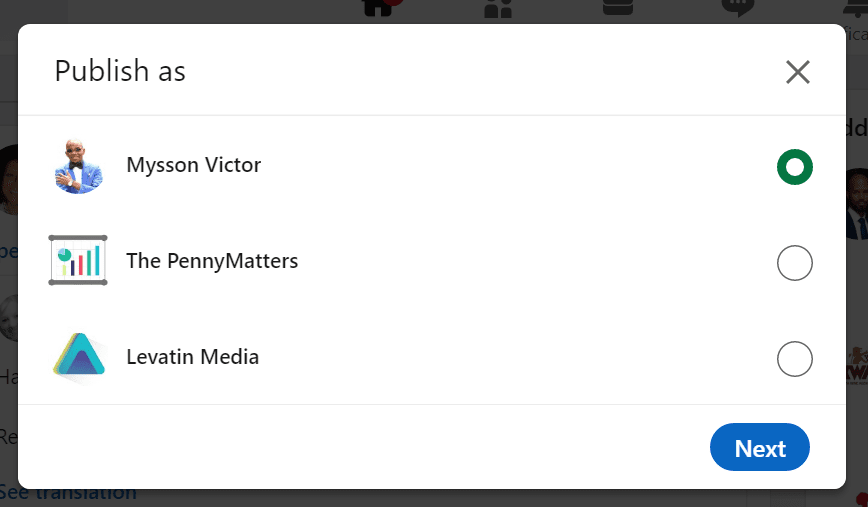Image resolution: width=868 pixels, height=507 pixels.
Task: Choose The PennyMatters radio option
Action: (794, 263)
